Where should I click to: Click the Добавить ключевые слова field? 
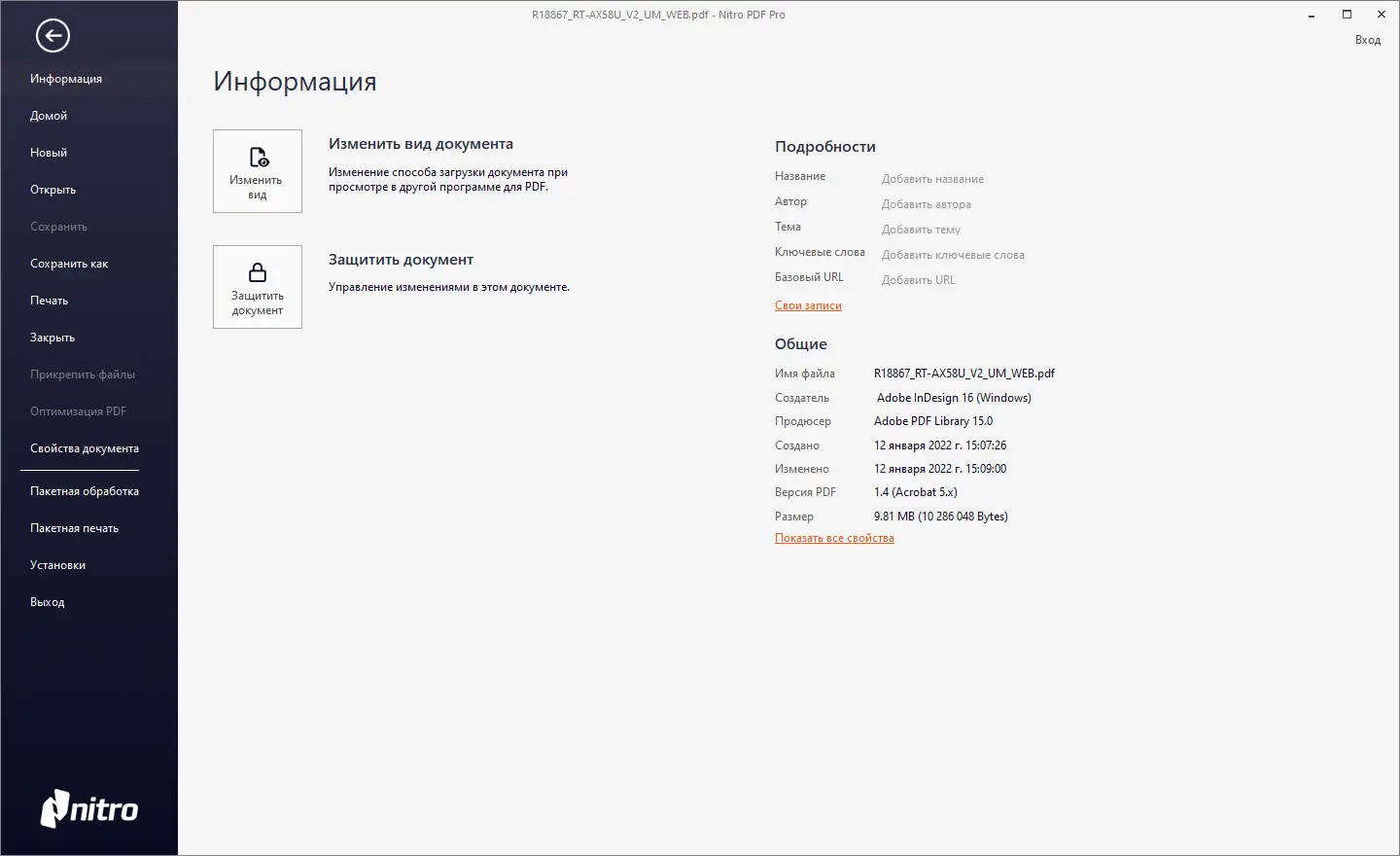pyautogui.click(x=953, y=255)
